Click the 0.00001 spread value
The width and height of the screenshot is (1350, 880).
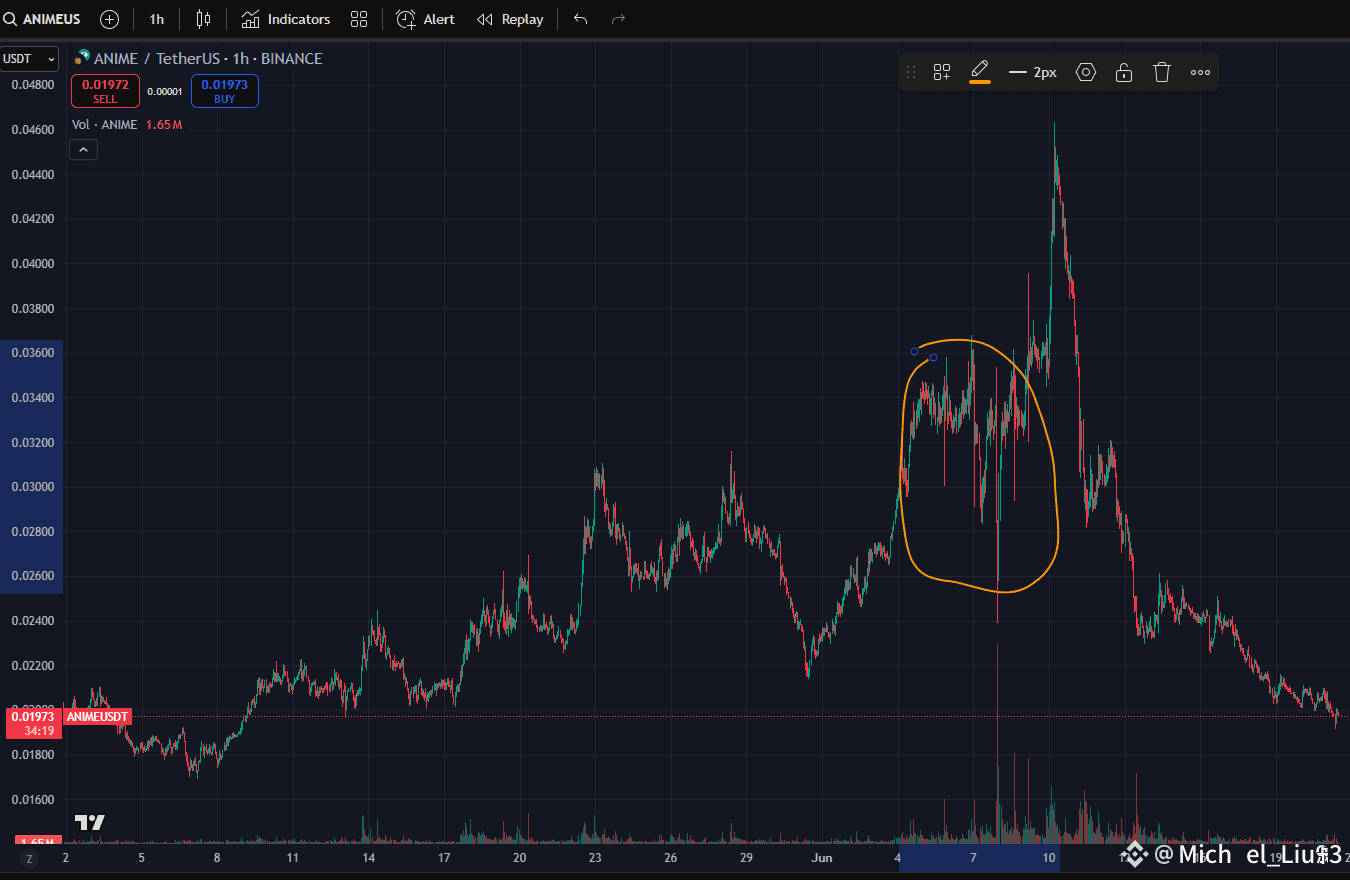164,92
